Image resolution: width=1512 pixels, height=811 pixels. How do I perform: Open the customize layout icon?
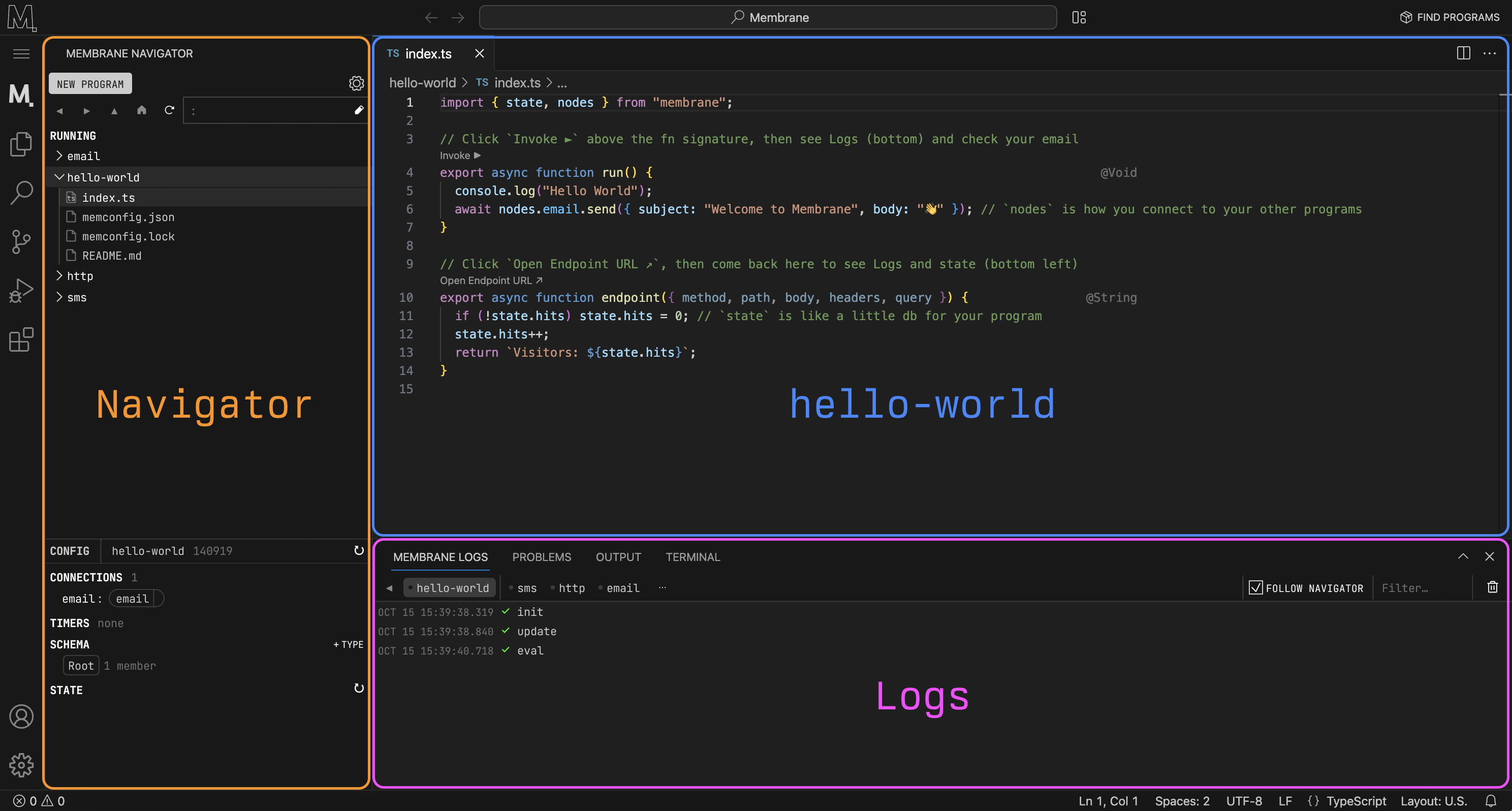(x=1079, y=17)
